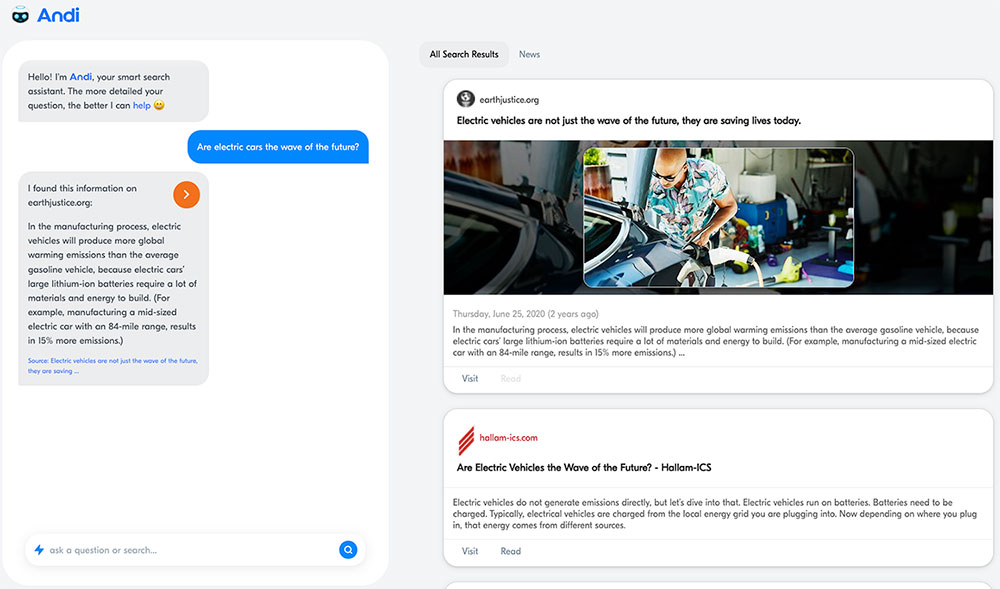
Task: Click the blue Source link under the answer
Action: [x=112, y=365]
